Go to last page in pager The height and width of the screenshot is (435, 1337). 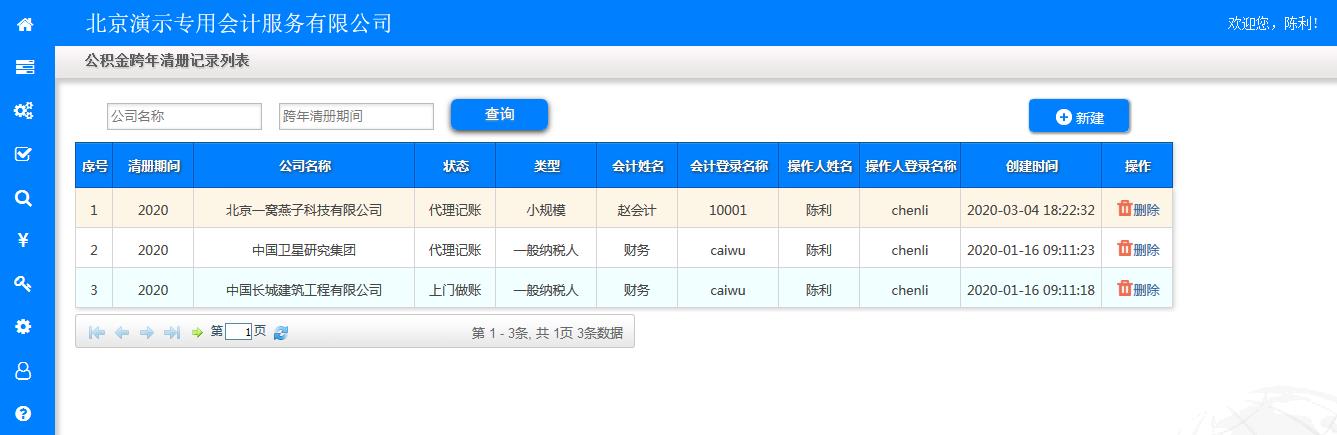pos(172,333)
